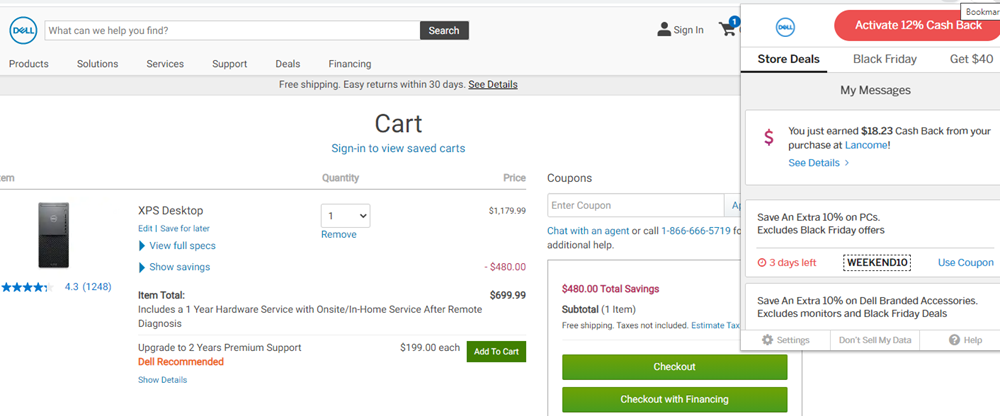Click the XPS Desktop product name

pyautogui.click(x=170, y=211)
